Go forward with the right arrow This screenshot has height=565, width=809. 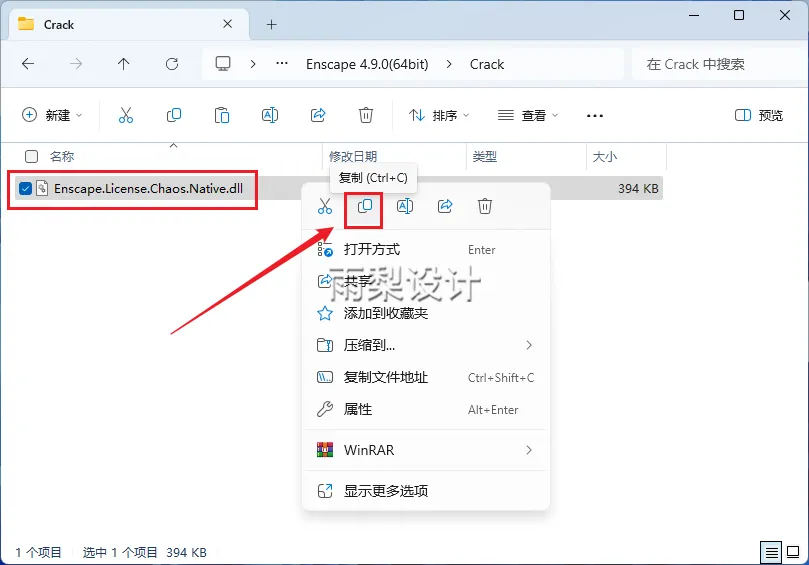click(76, 64)
